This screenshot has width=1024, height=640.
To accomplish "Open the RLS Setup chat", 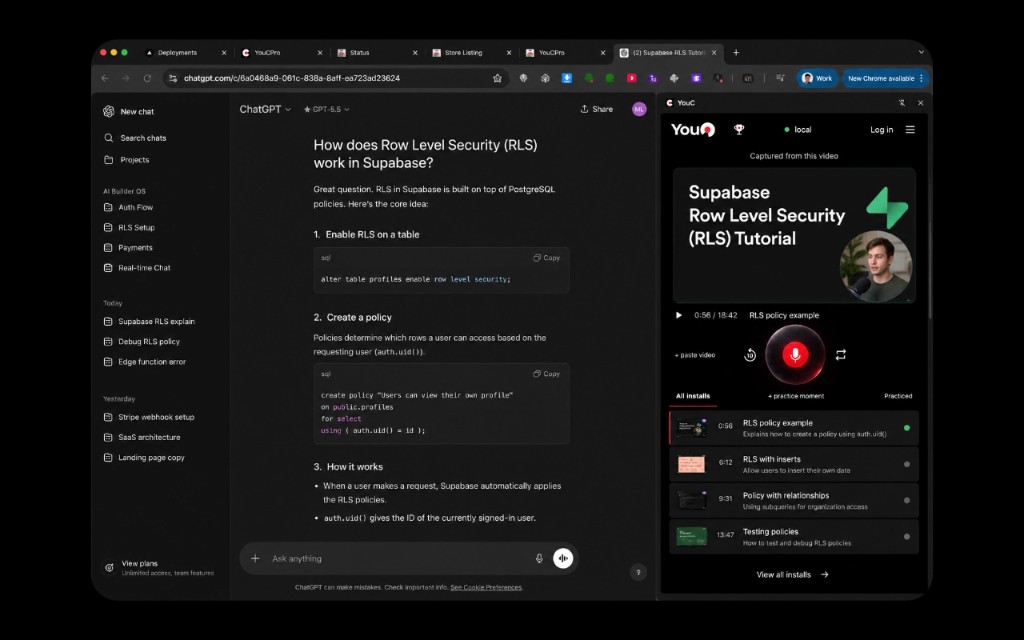I will tap(129, 227).
